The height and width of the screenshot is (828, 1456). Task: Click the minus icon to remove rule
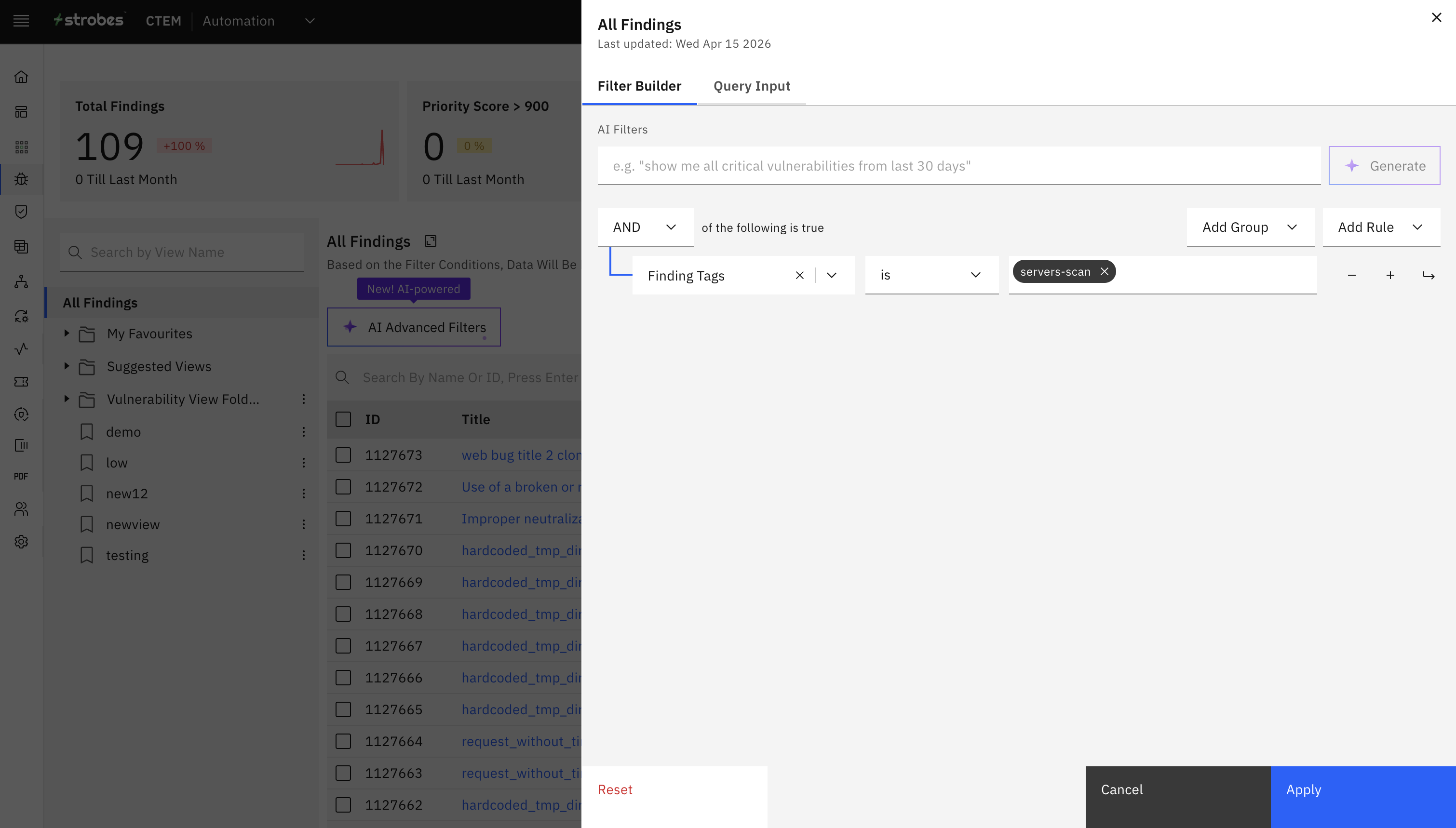pos(1352,275)
